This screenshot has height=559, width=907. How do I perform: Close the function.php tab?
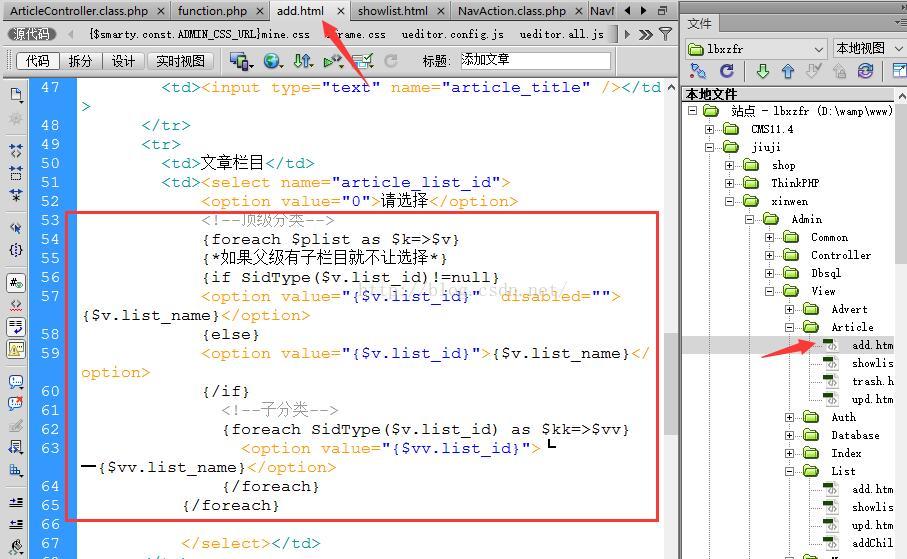[260, 11]
